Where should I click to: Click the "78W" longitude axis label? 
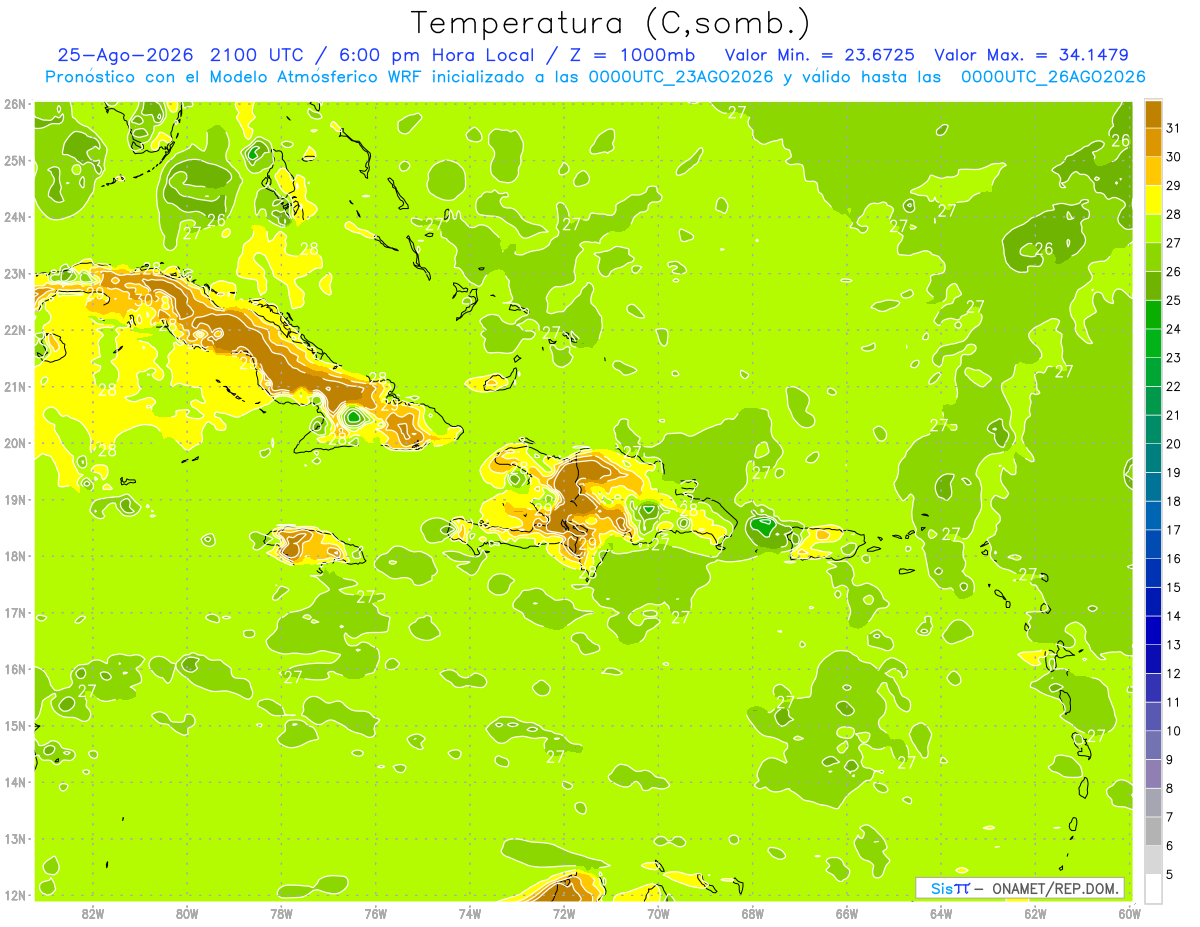(x=281, y=913)
